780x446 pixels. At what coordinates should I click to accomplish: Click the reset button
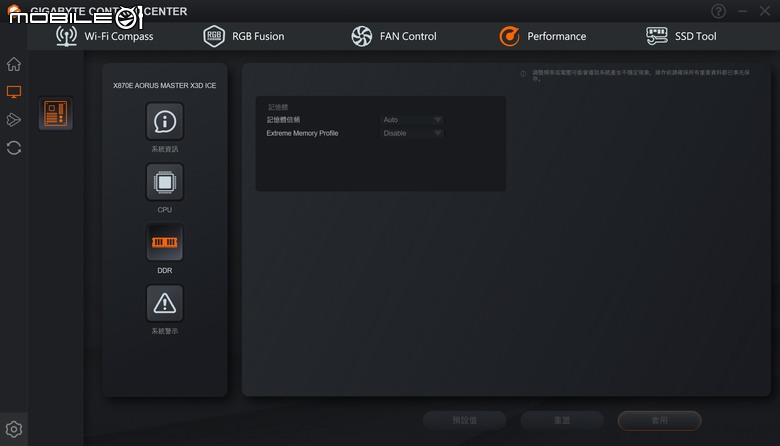click(562, 421)
